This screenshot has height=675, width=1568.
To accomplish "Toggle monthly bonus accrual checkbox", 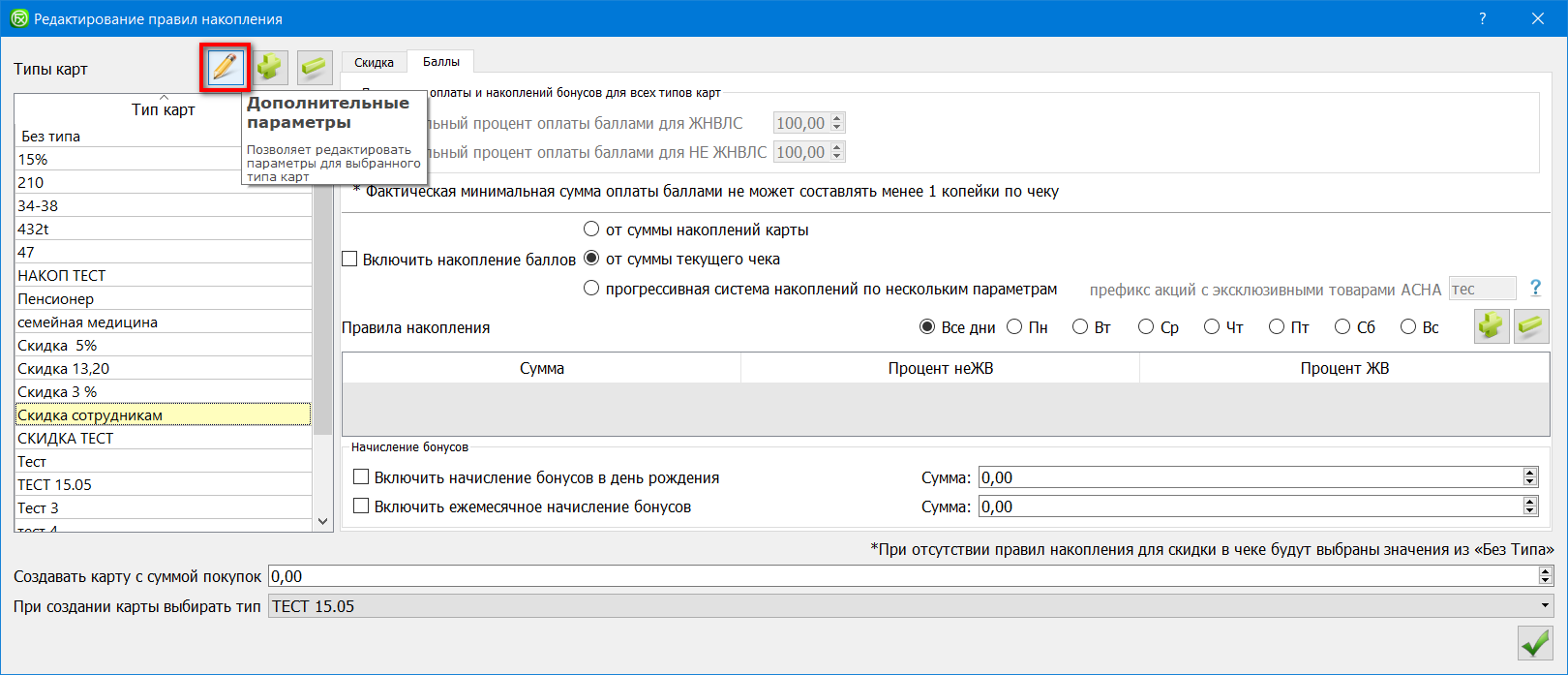I will 361,506.
